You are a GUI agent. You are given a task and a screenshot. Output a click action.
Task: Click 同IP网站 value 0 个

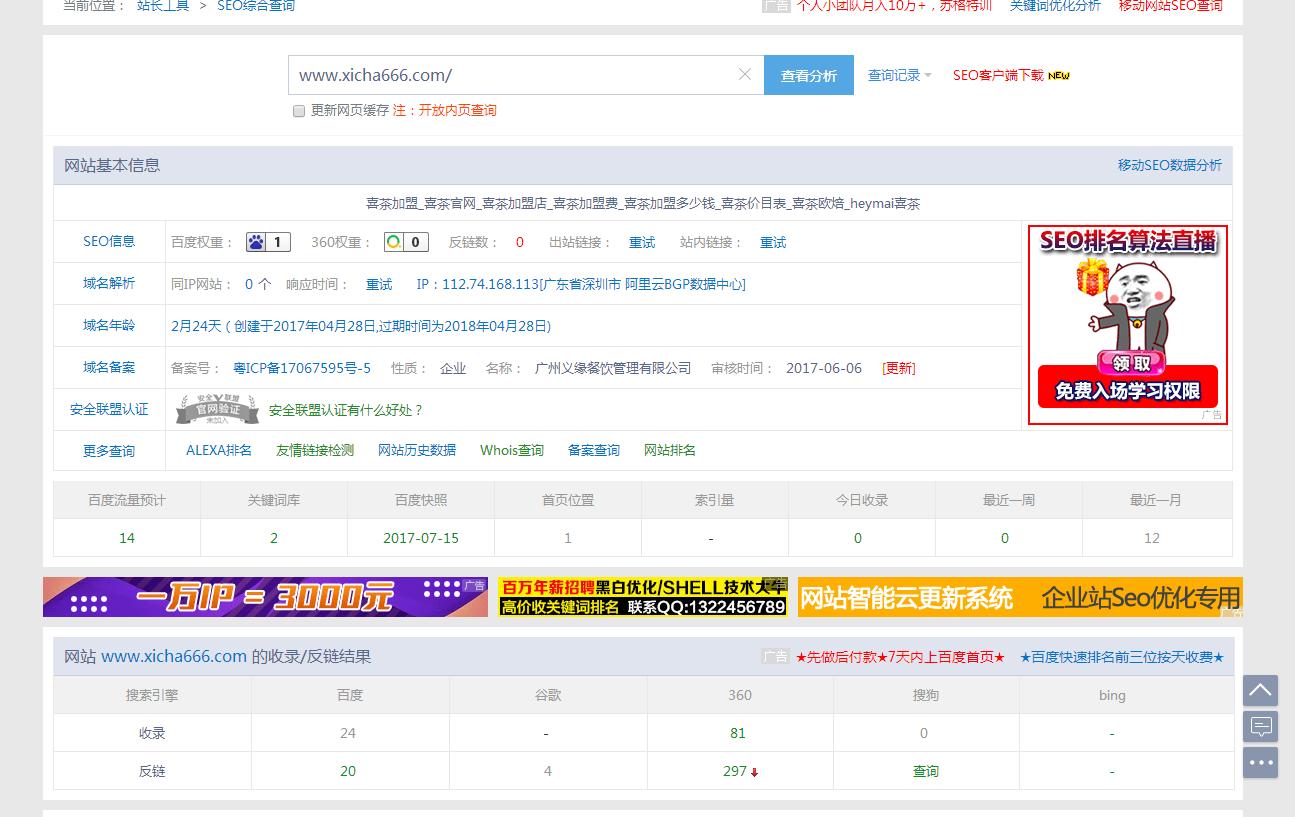pos(258,284)
